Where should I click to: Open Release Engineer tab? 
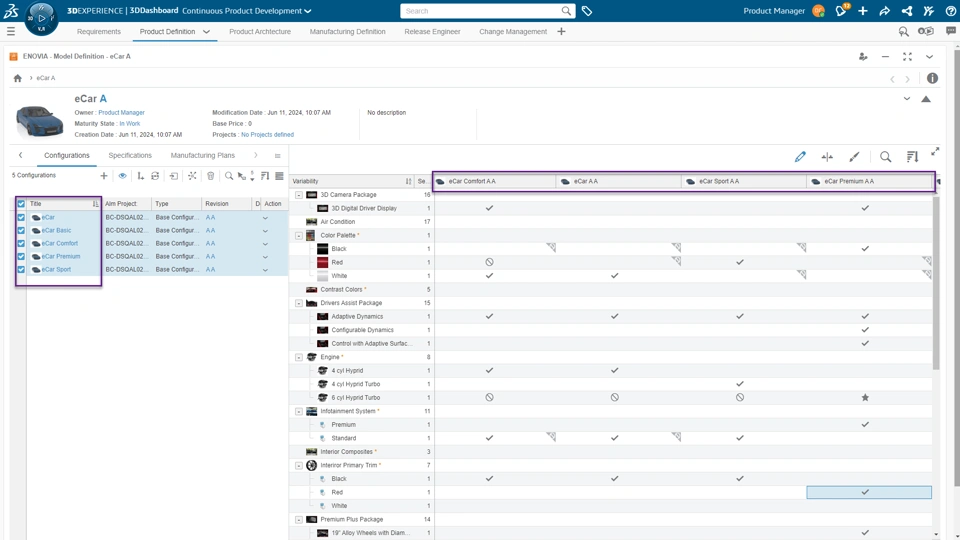(x=432, y=32)
